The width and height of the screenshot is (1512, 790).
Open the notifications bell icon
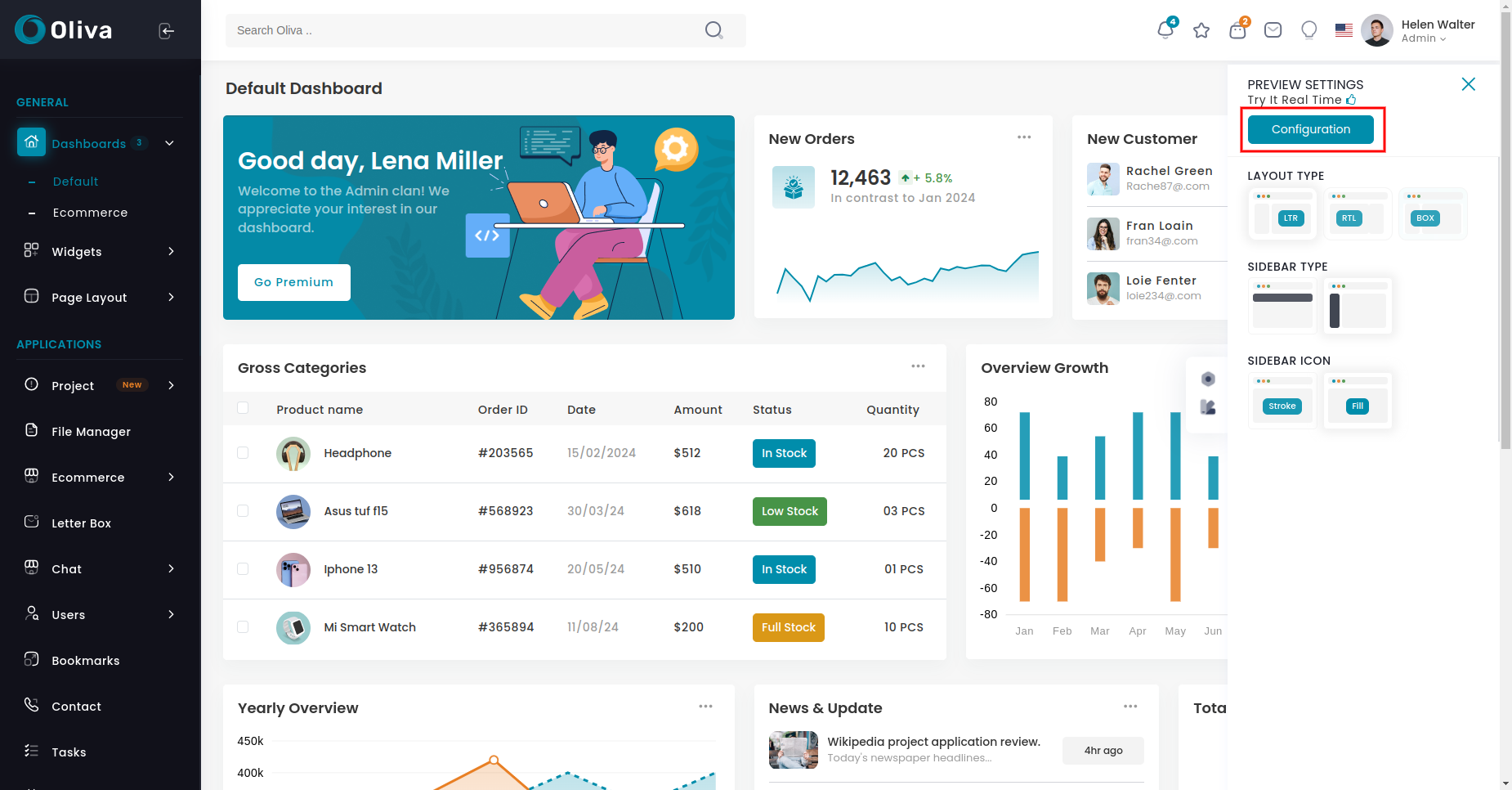click(x=1165, y=30)
